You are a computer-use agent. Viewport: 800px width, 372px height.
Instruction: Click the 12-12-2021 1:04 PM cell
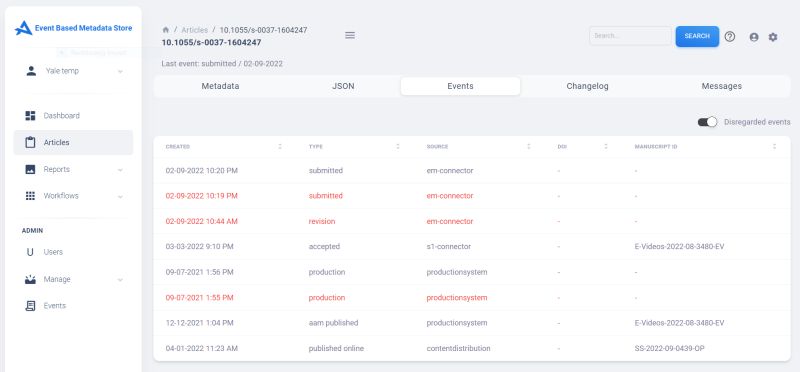199,323
